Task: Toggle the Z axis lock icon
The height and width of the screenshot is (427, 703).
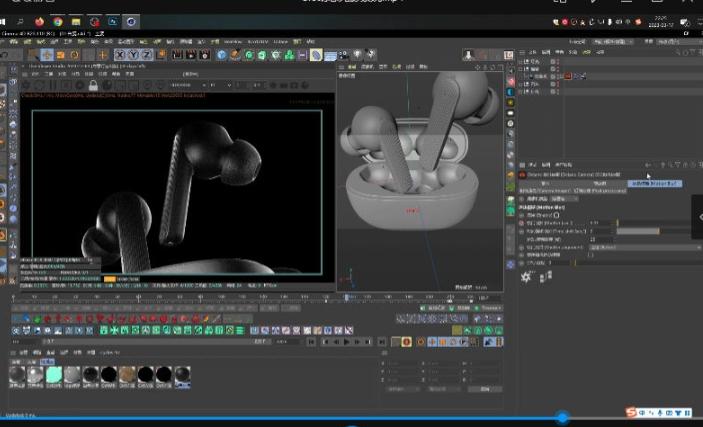Action: 146,55
